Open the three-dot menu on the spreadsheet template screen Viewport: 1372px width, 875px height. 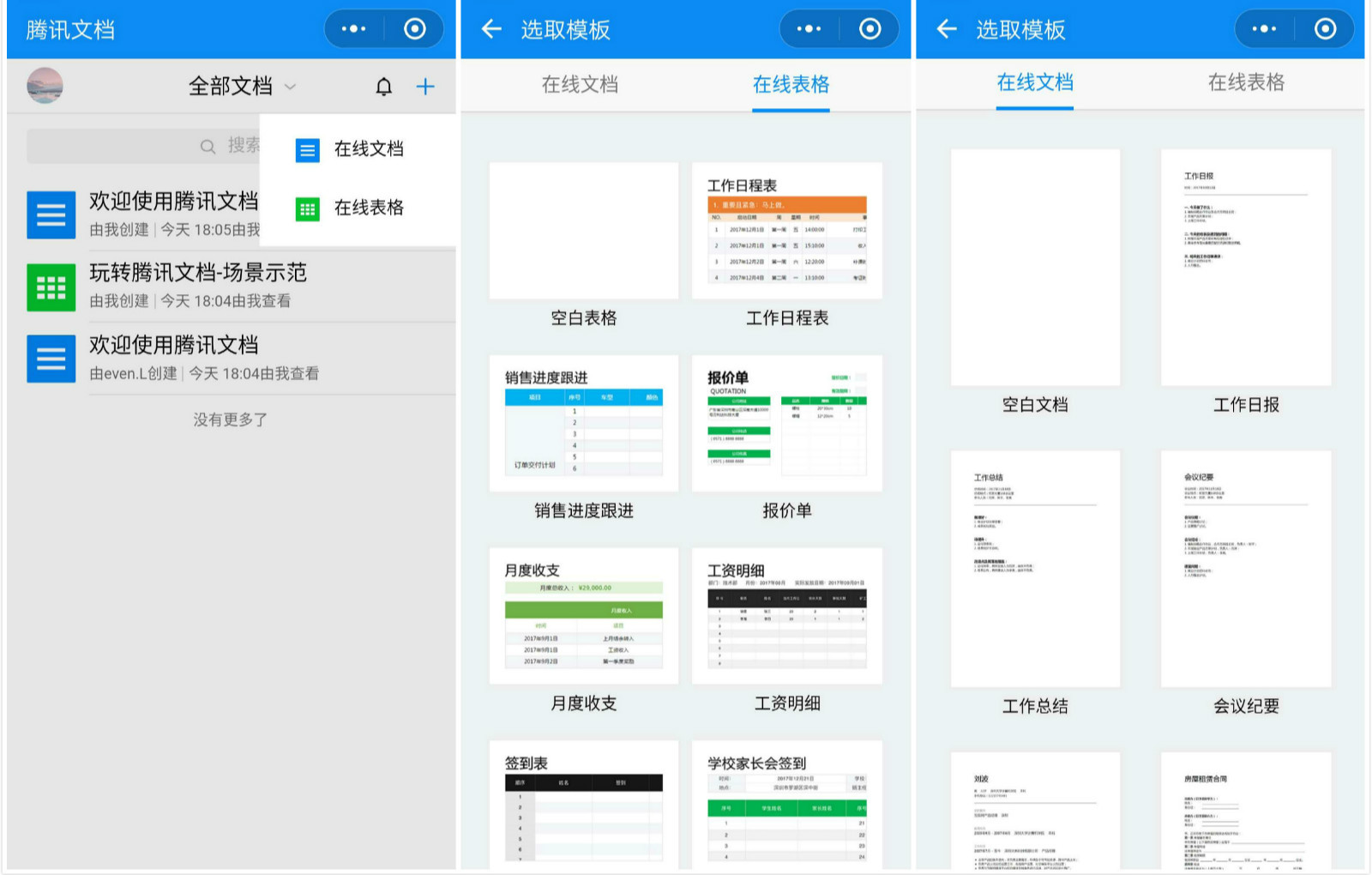click(808, 29)
